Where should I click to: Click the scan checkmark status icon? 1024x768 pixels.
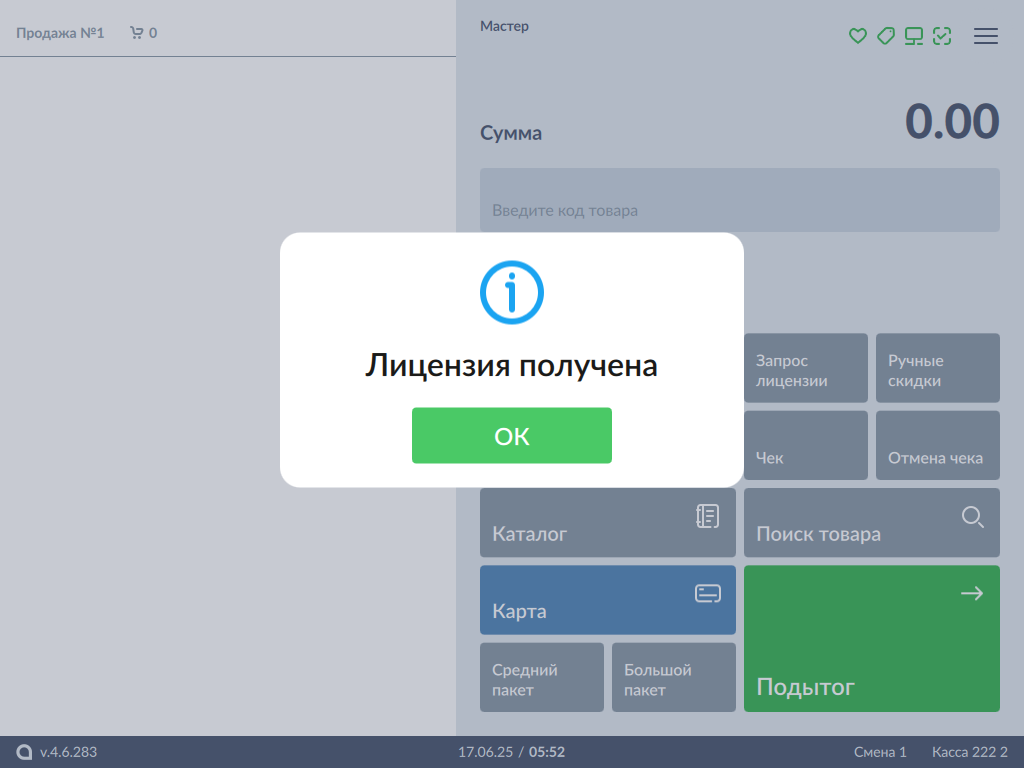point(941,36)
